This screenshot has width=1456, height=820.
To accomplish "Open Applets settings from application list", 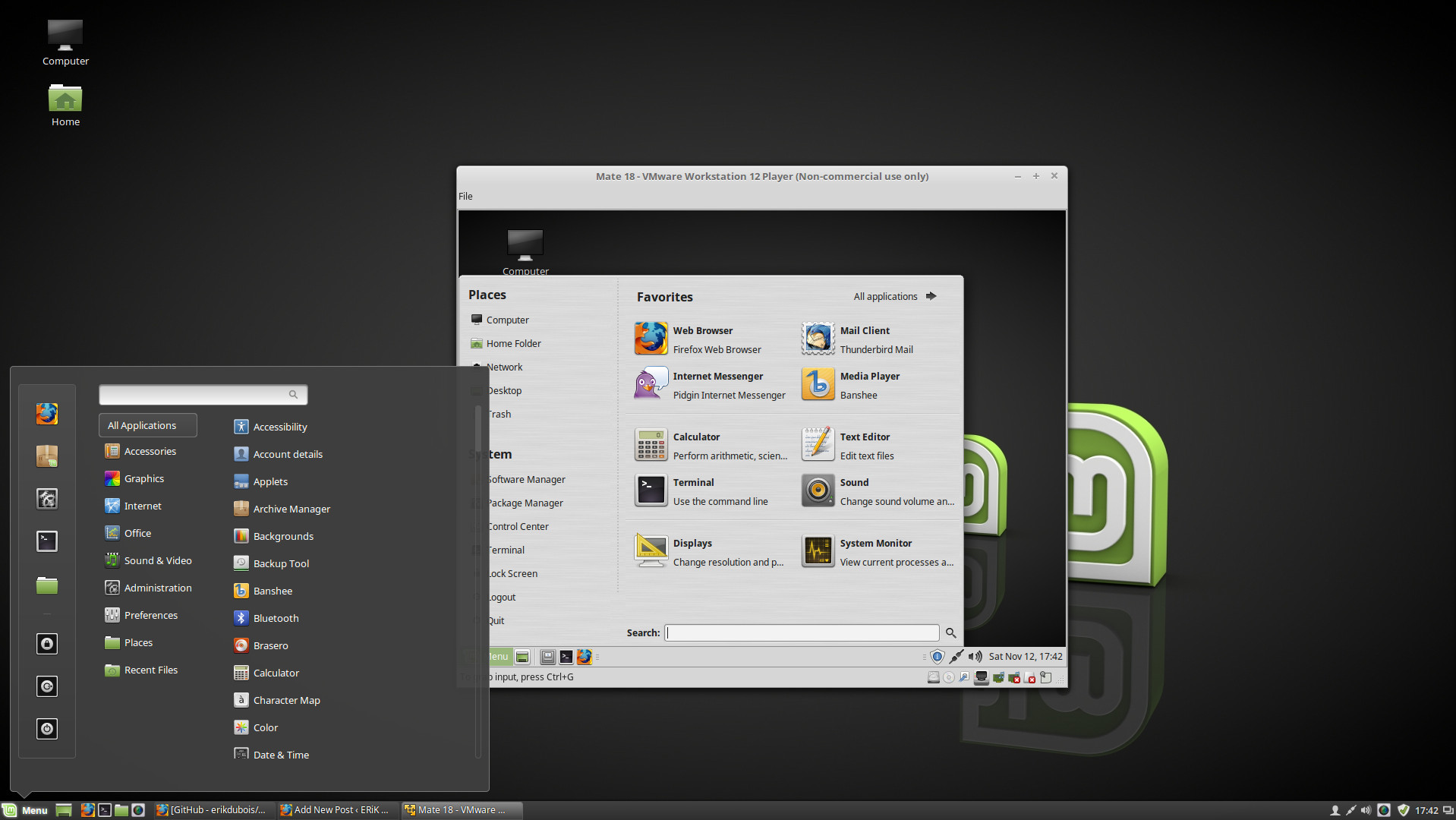I will (x=260, y=481).
